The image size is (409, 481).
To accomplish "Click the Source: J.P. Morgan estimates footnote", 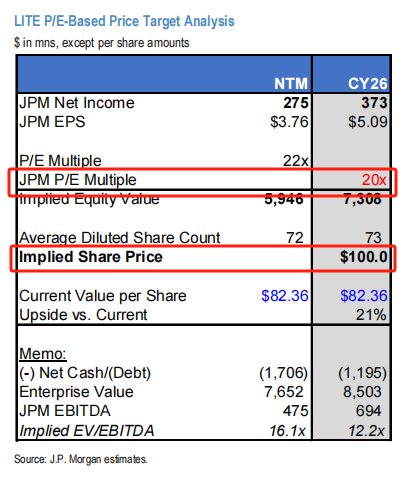I will click(81, 459).
